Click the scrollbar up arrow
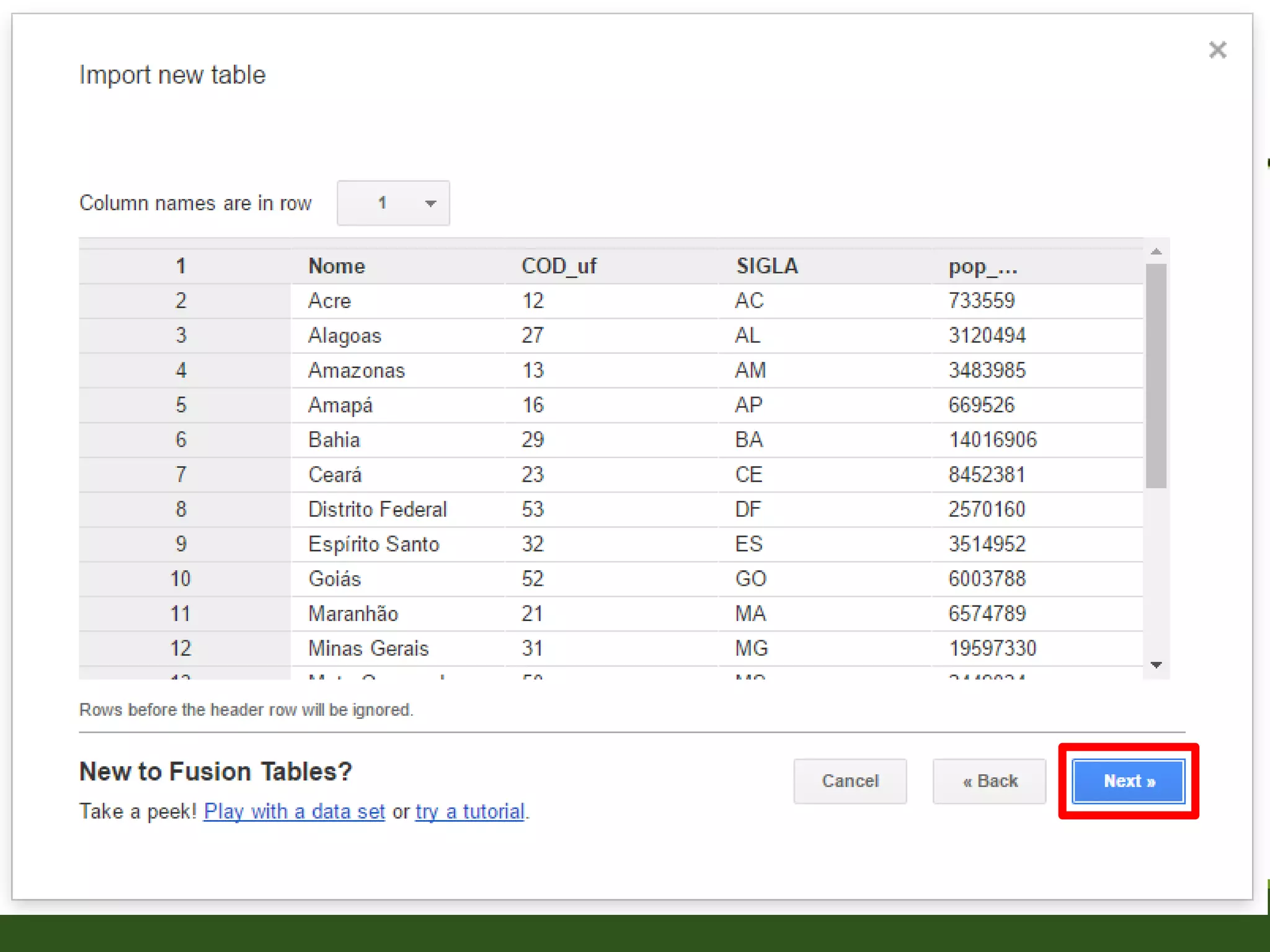Image resolution: width=1270 pixels, height=952 pixels. coord(1156,251)
